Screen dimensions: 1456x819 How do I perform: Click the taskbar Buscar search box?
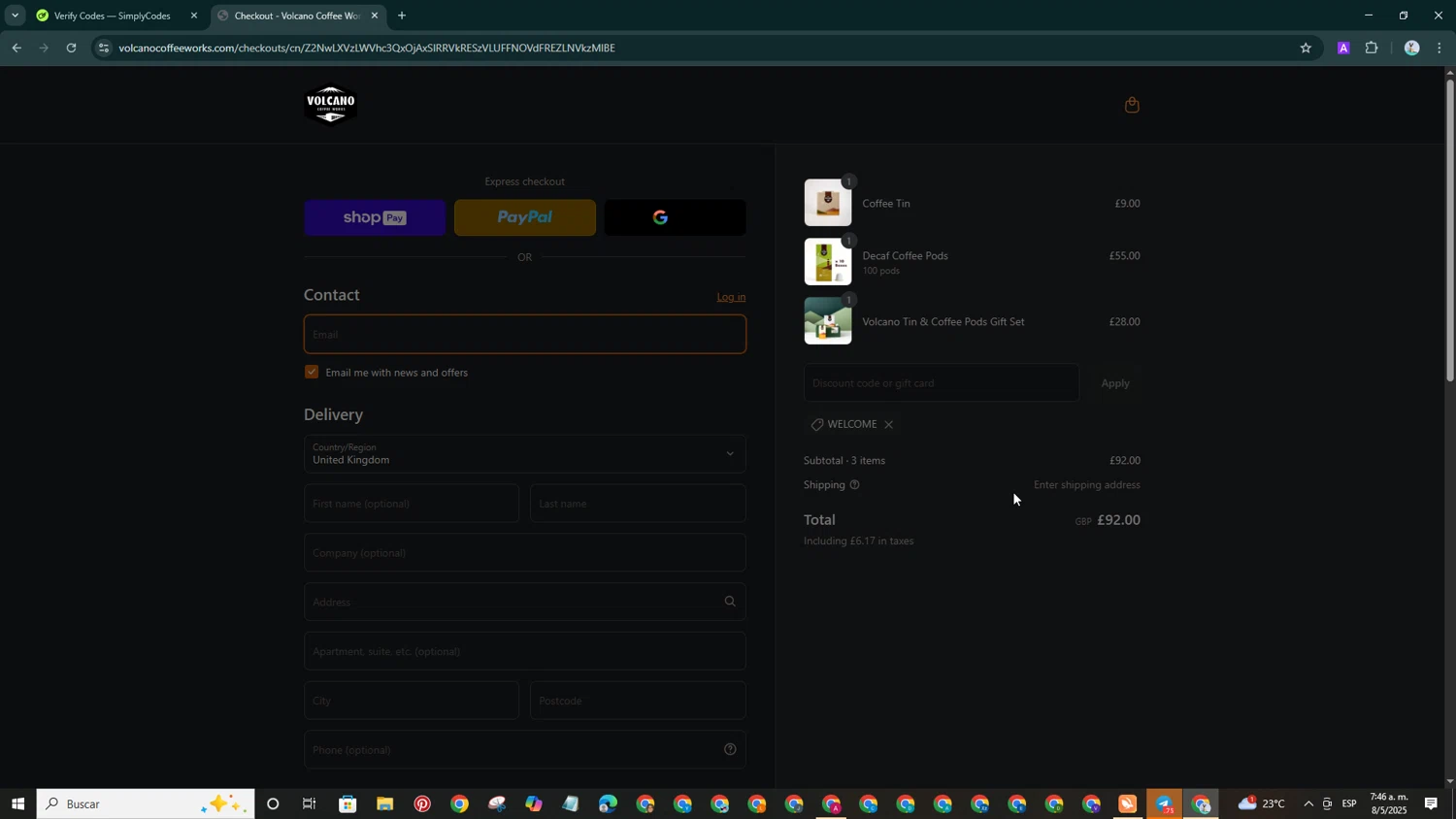pyautogui.click(x=146, y=803)
